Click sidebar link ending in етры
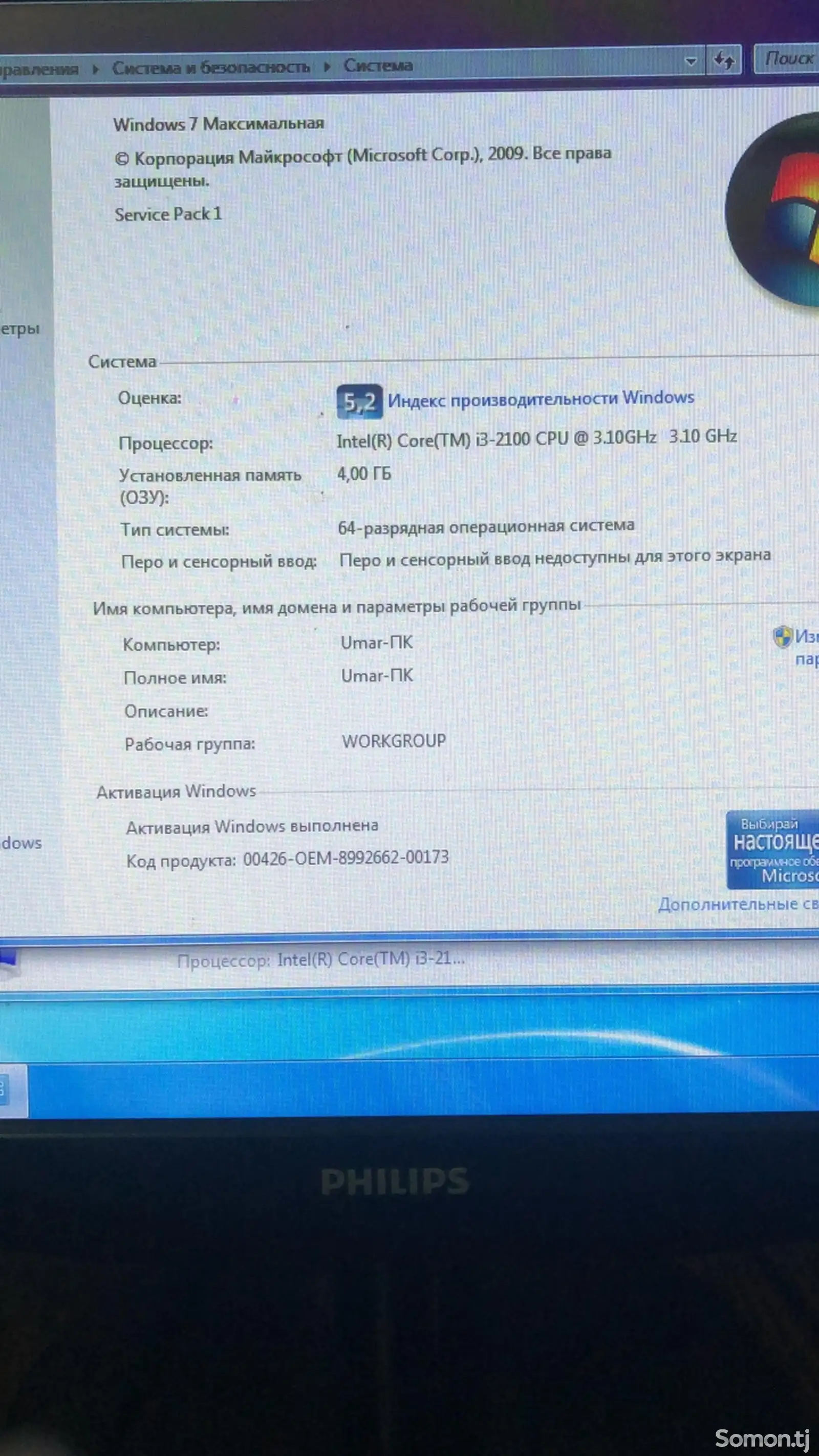 tap(20, 328)
